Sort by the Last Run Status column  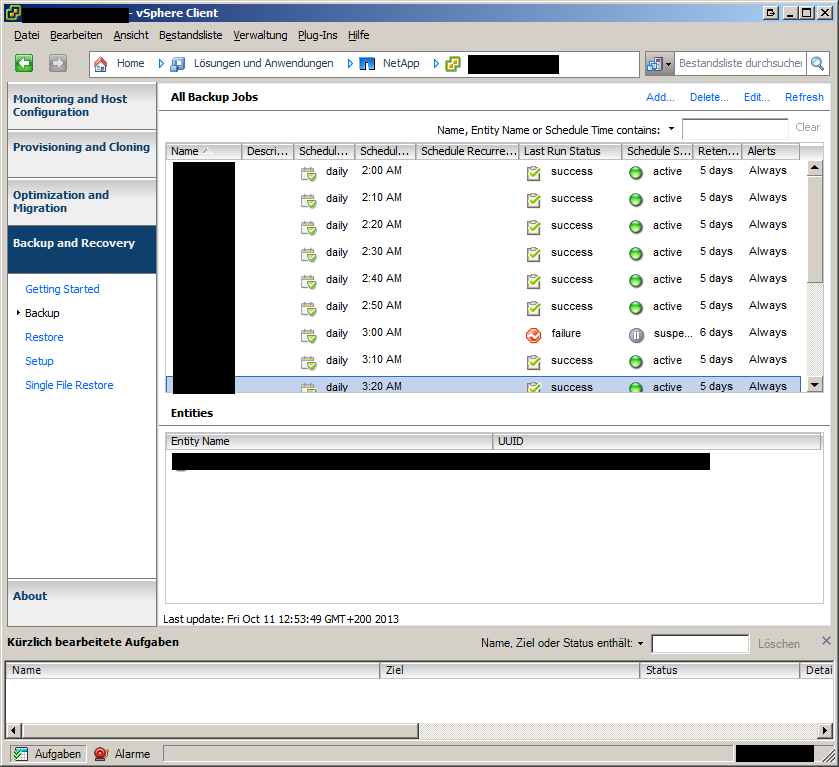tap(570, 151)
